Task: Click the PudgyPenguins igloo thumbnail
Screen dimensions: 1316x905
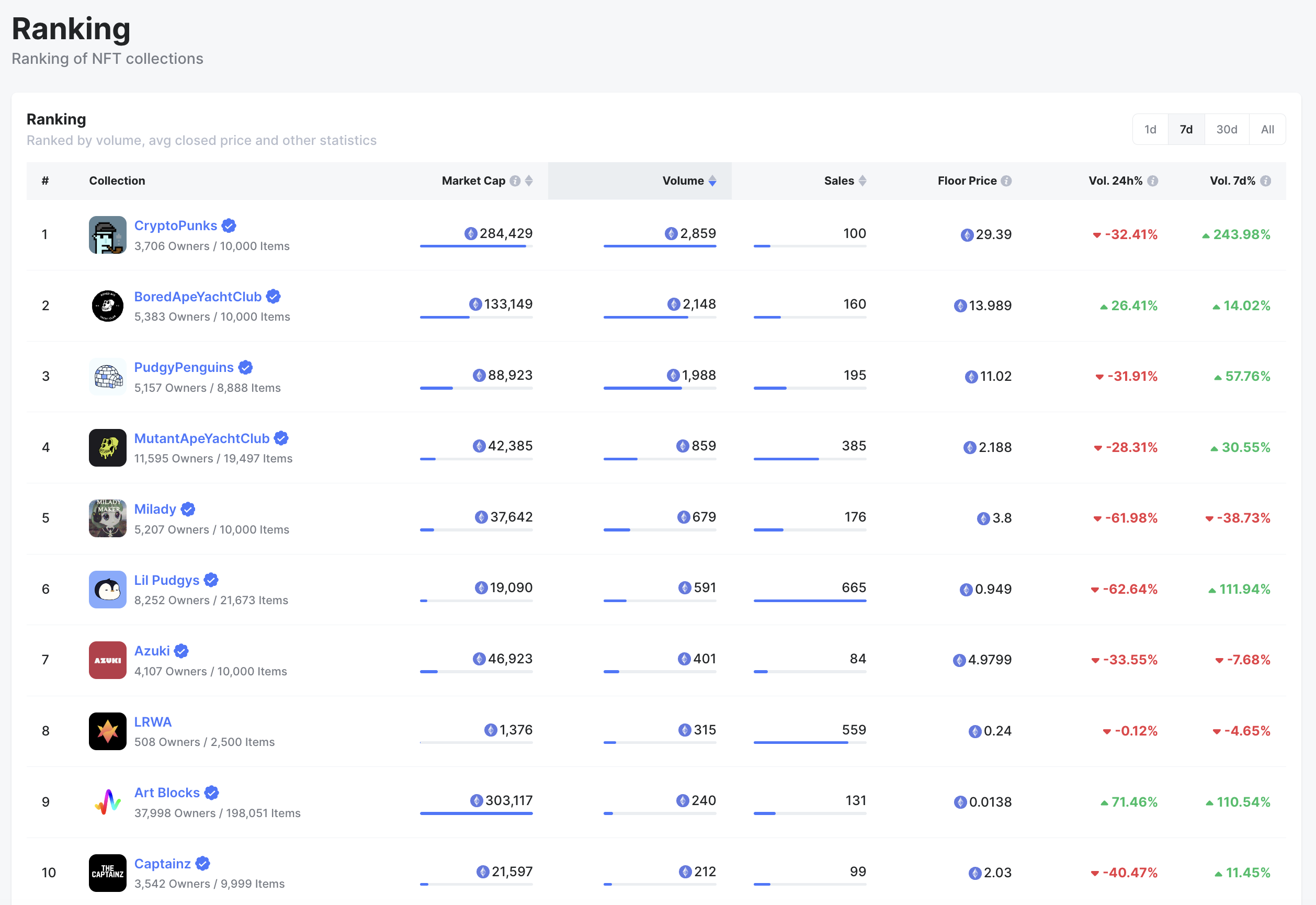Action: tap(108, 377)
